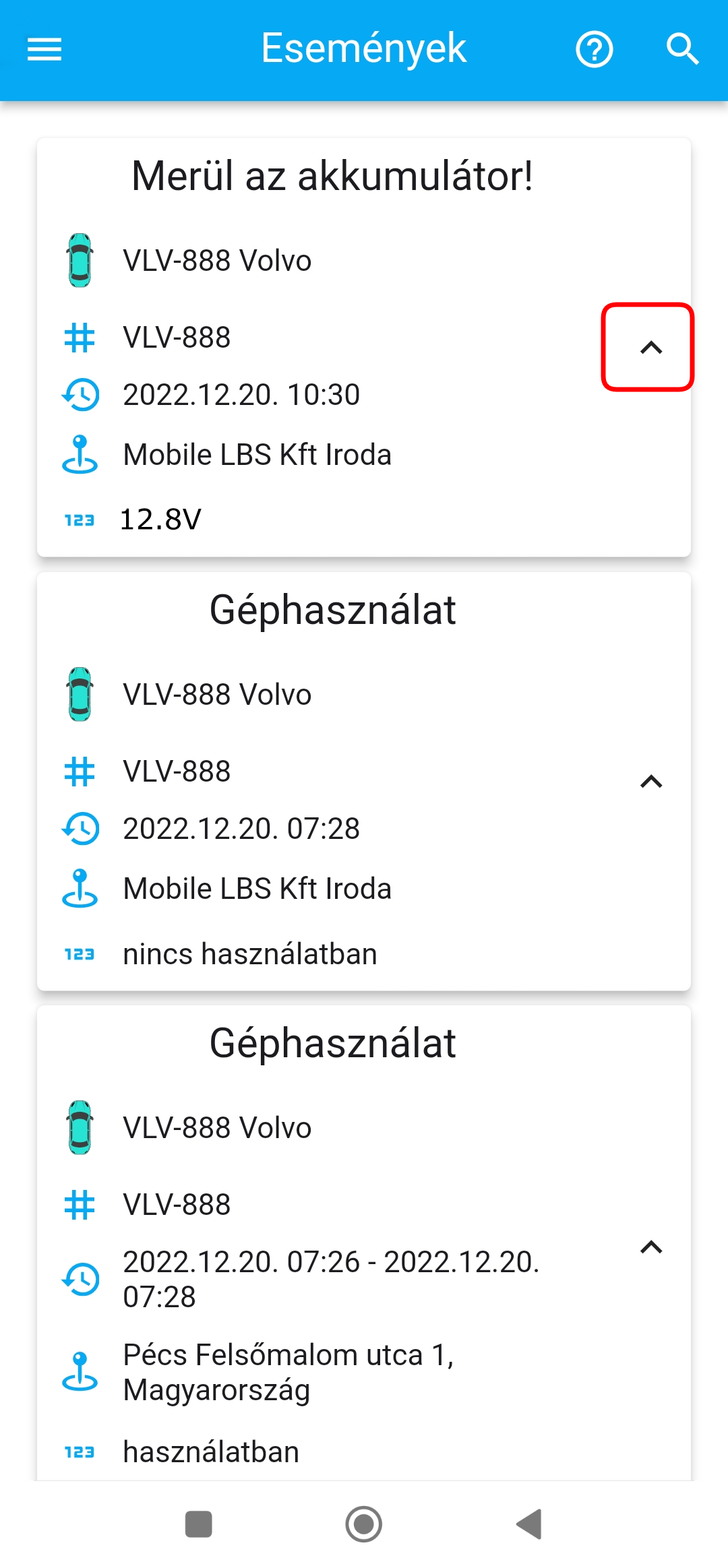Tap the 'Merül az akkumulátor!' card title
728x1568 pixels.
(x=332, y=177)
